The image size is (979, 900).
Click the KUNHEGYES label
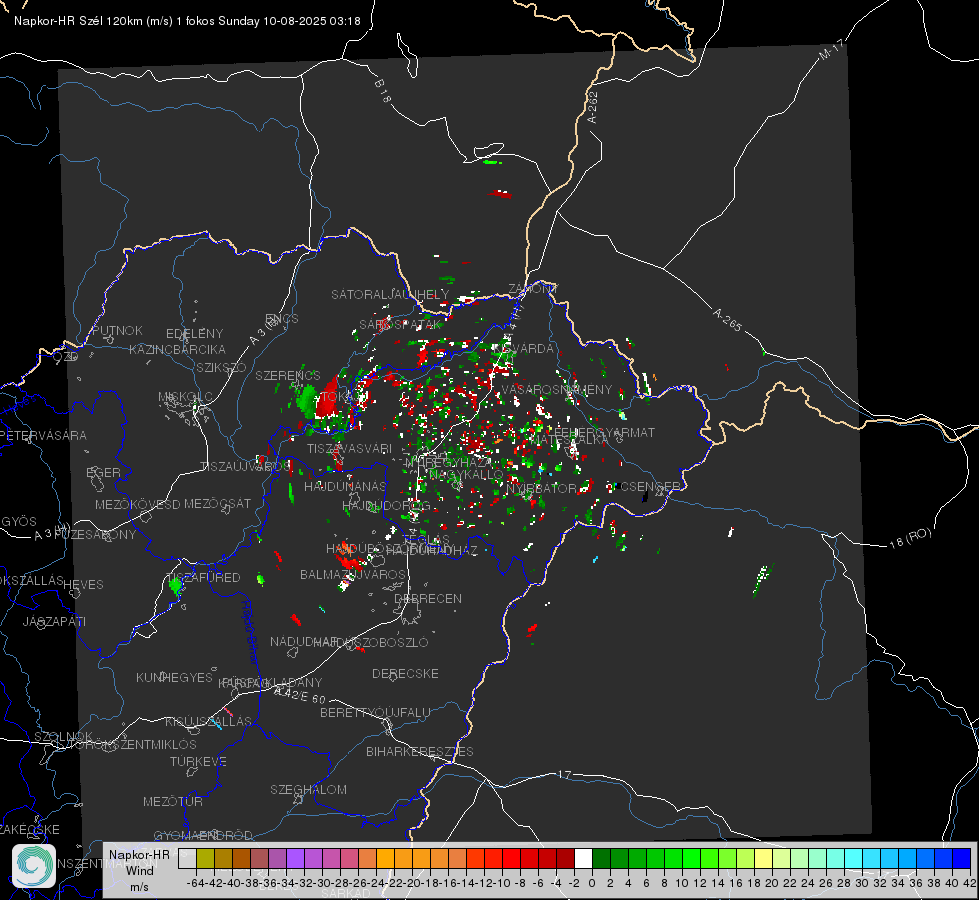click(174, 677)
